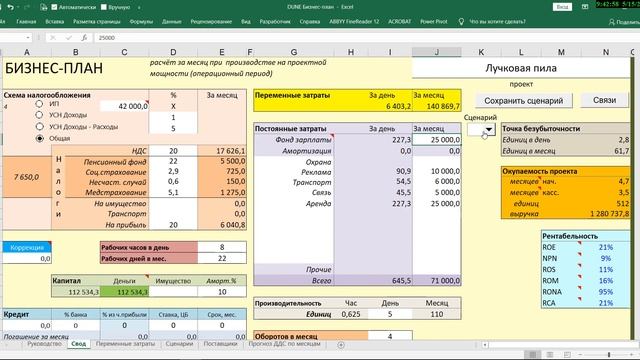Click the lightbulb Tell Me icon
The image size is (640, 360).
pos(461,22)
